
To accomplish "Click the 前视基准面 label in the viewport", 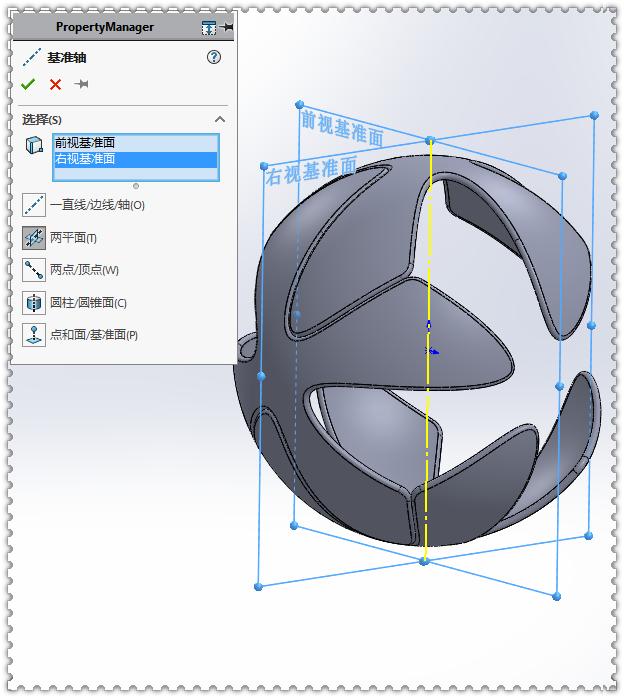I will (x=342, y=128).
